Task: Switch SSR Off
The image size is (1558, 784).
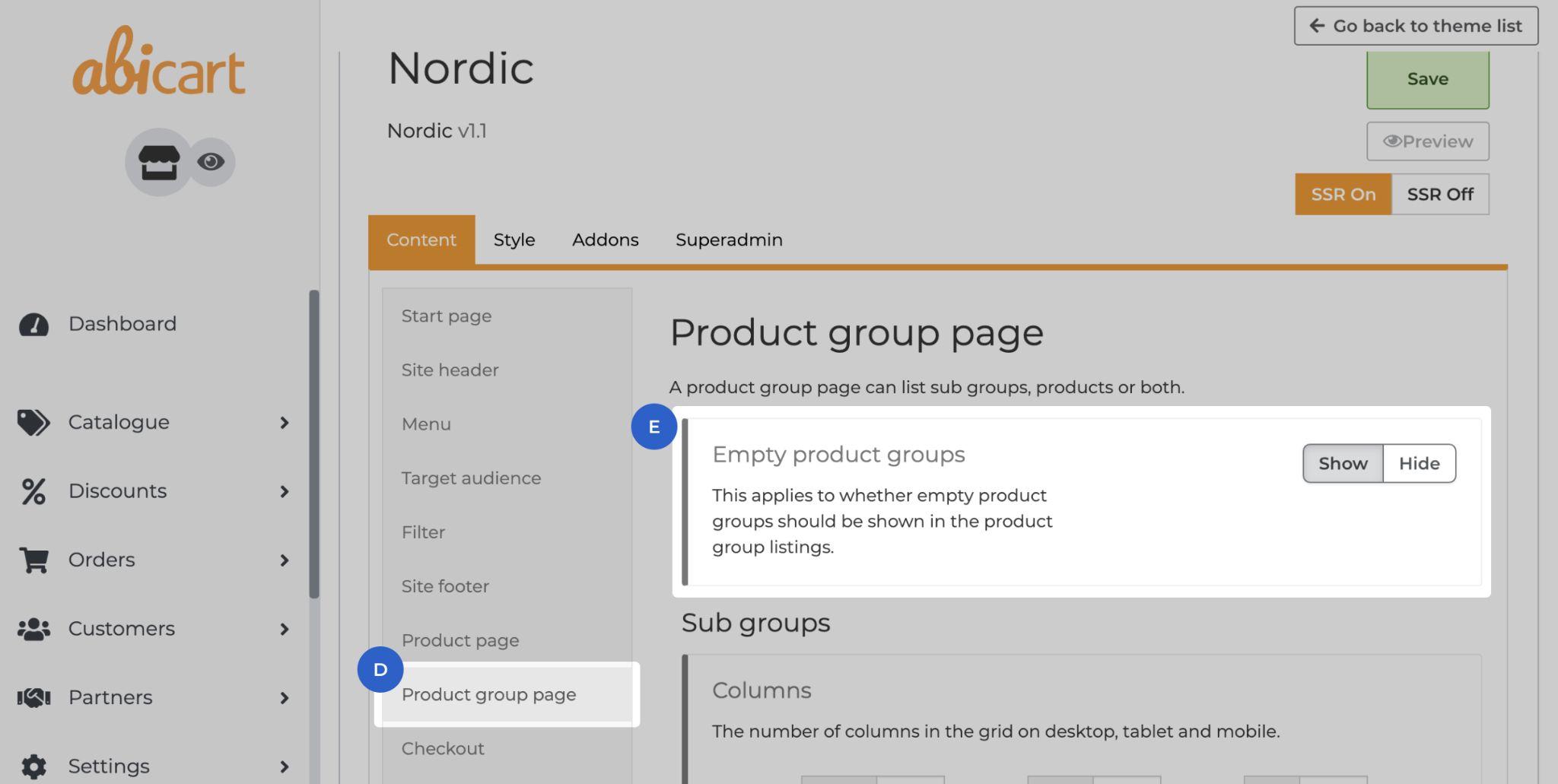Action: click(1439, 194)
